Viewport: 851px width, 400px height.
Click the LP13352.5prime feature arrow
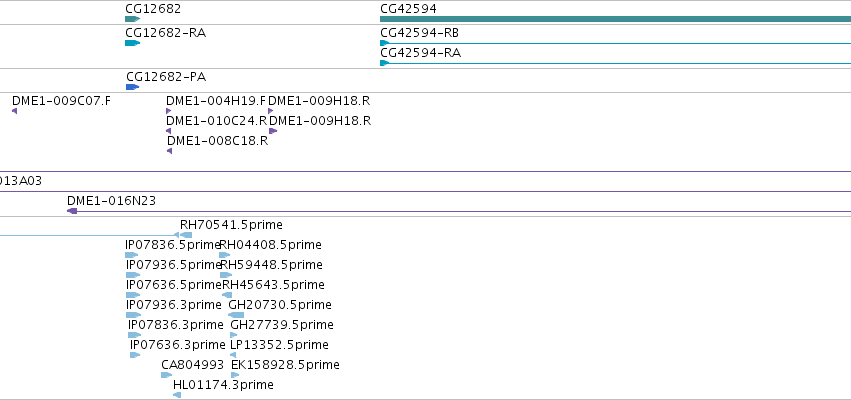[233, 355]
